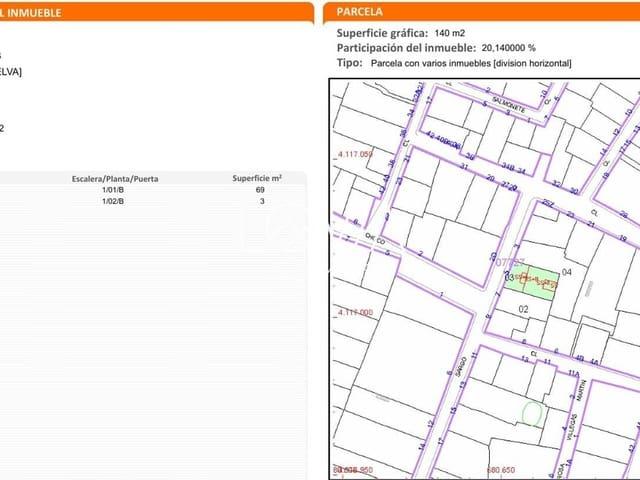Image resolution: width=640 pixels, height=480 pixels.
Task: Select the 'Superficie gráfica:' label
Action: coord(382,33)
